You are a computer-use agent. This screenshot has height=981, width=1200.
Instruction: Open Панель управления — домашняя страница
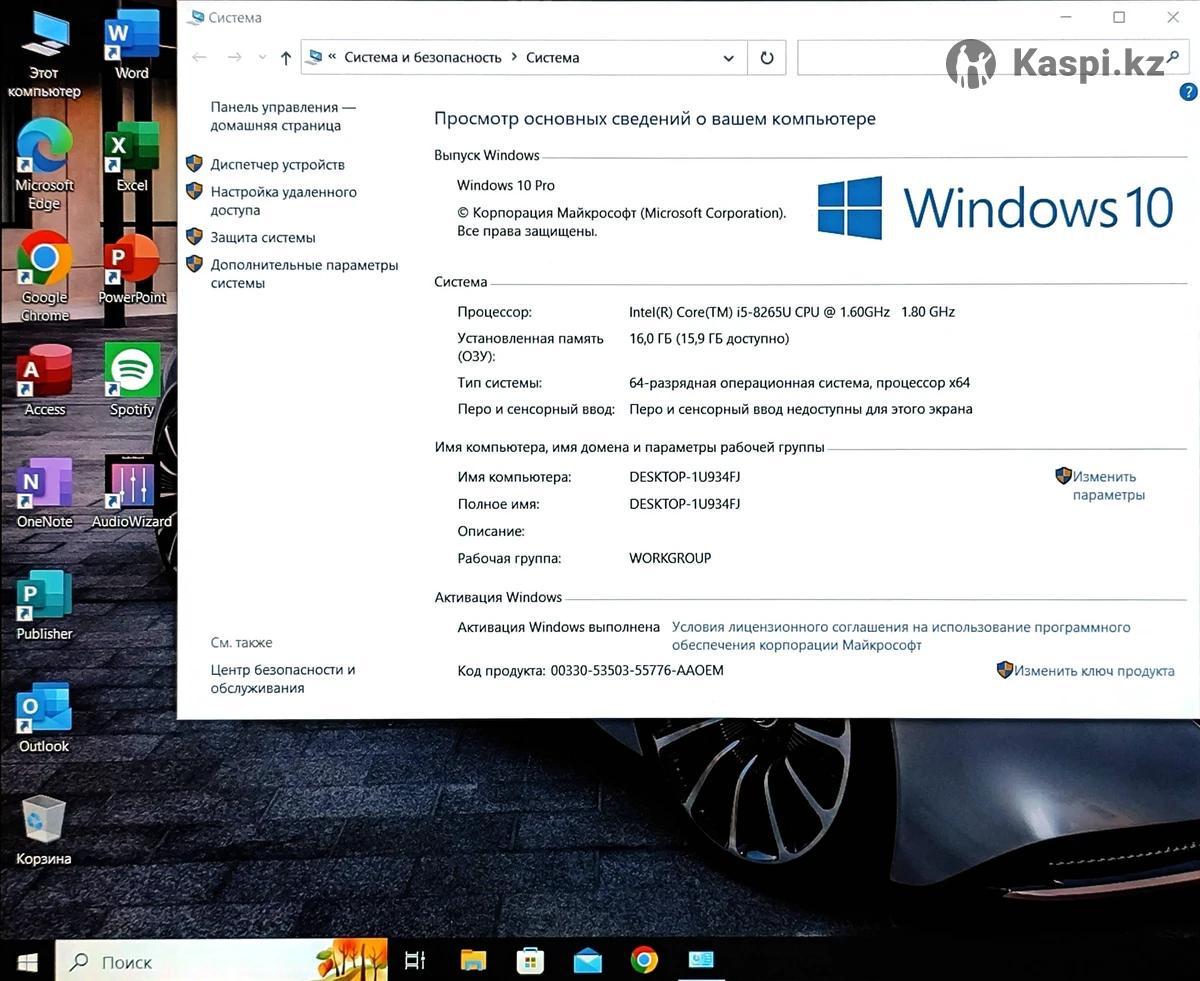[x=283, y=116]
